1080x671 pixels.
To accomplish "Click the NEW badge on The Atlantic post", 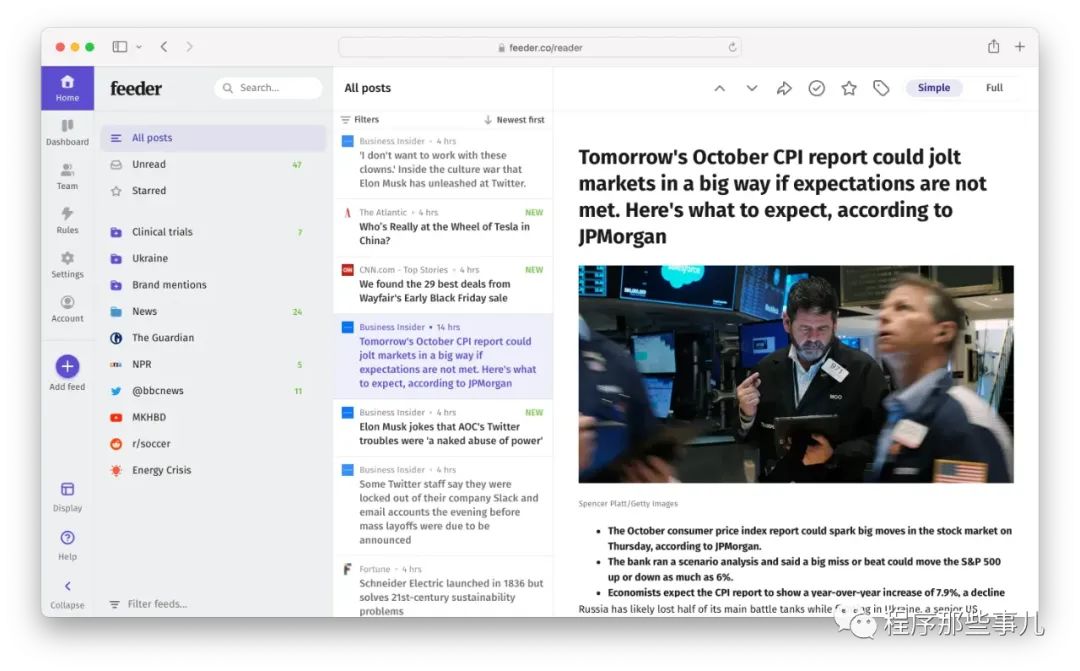I will pos(534,213).
